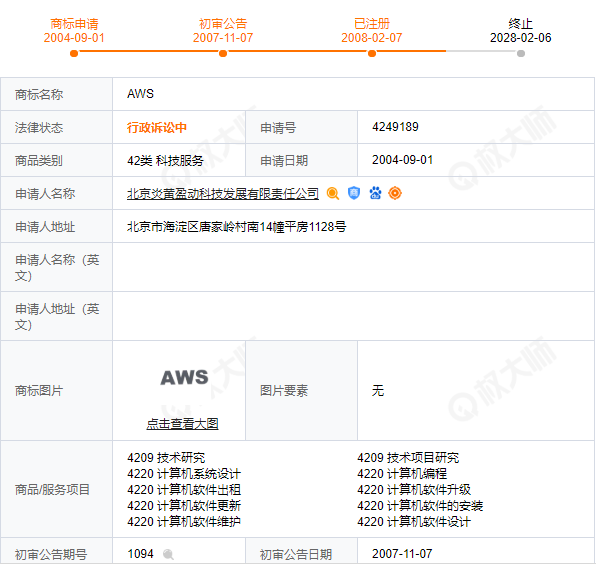
Task: Click service item 4220 计算机软件的安装
Action: pos(420,506)
